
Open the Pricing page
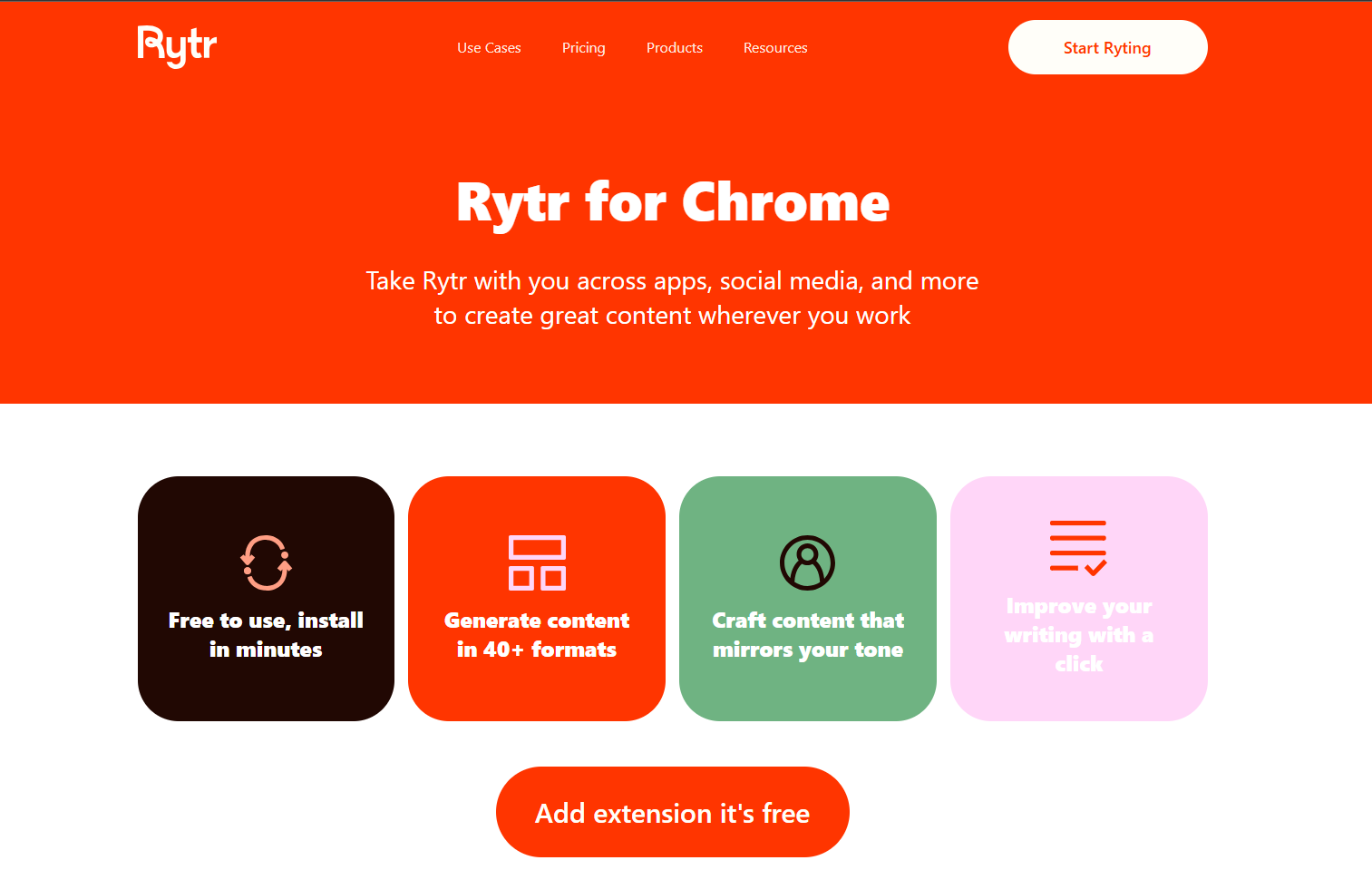click(583, 47)
